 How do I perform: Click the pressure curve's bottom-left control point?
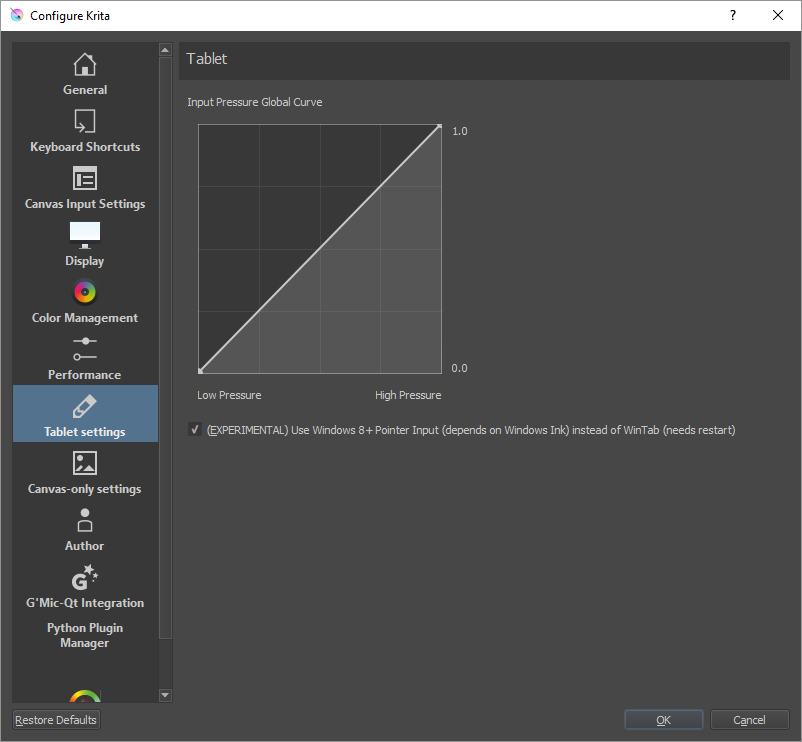point(200,370)
